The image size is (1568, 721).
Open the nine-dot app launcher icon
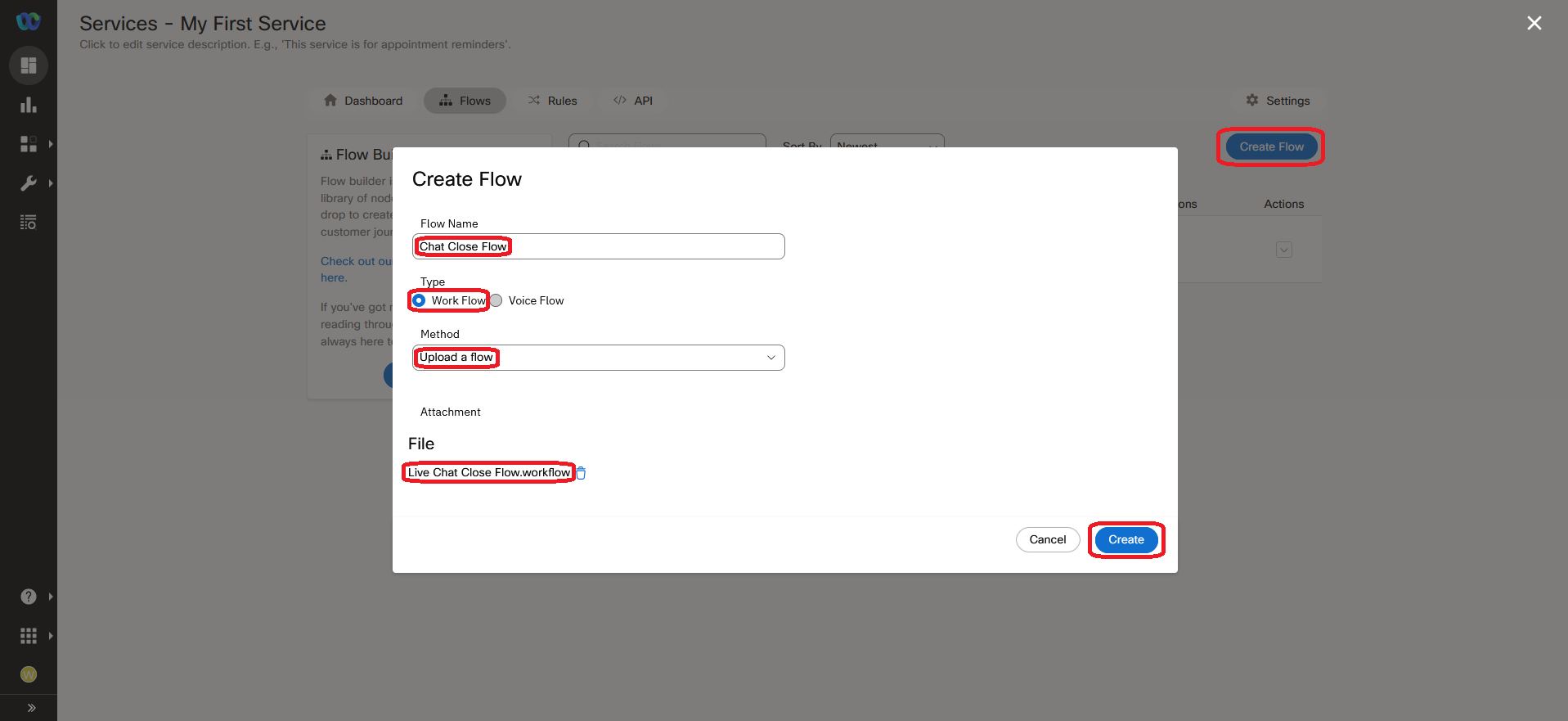tap(29, 636)
